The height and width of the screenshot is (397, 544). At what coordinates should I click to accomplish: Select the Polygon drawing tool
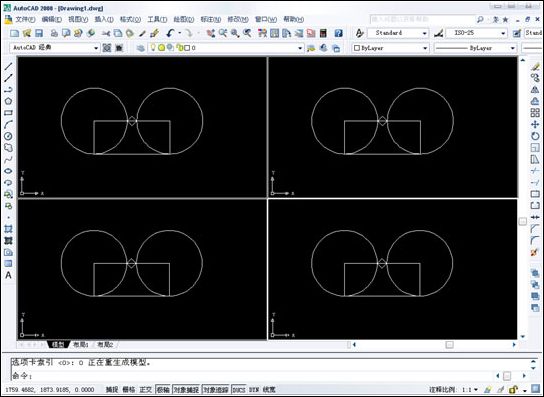point(8,101)
